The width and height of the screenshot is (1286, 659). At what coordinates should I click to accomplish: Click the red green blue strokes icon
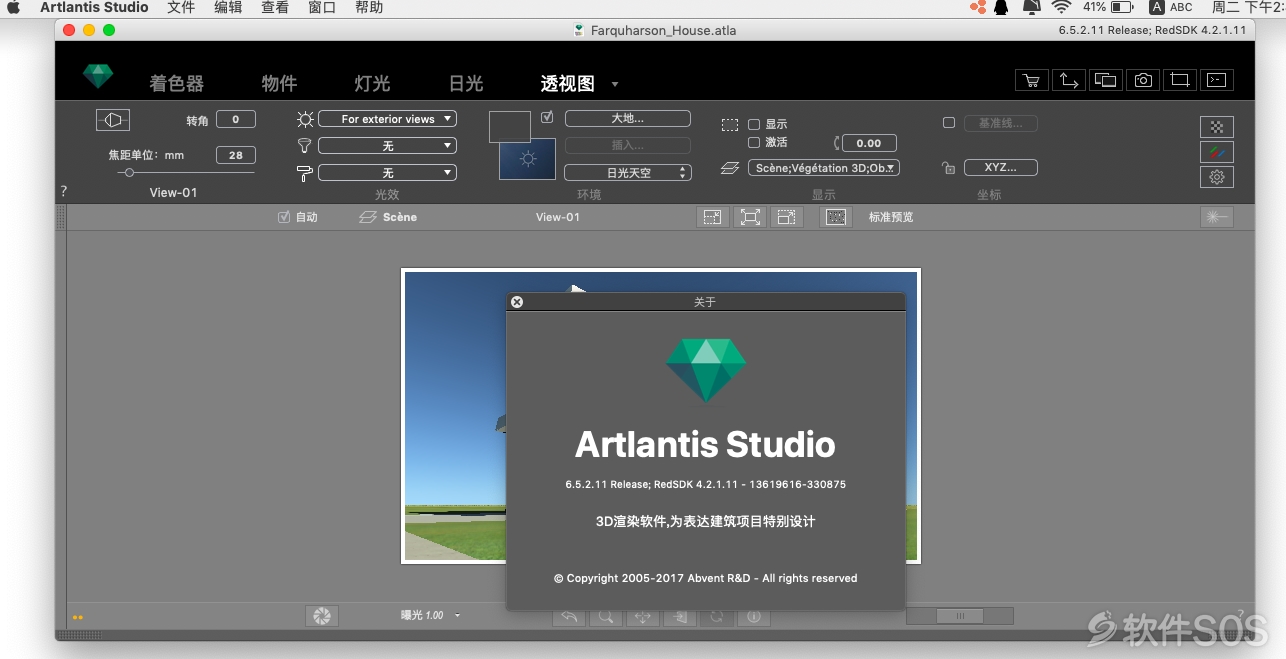(x=1217, y=152)
